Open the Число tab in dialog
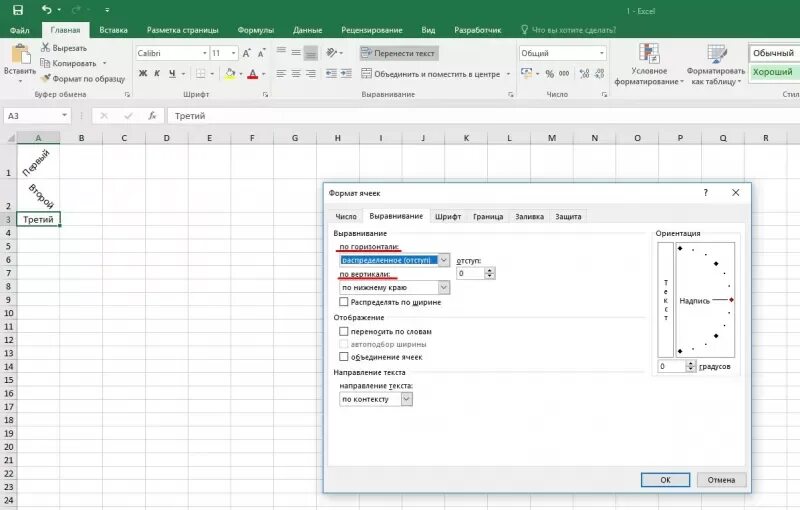Viewport: 800px width, 510px height. tap(346, 216)
